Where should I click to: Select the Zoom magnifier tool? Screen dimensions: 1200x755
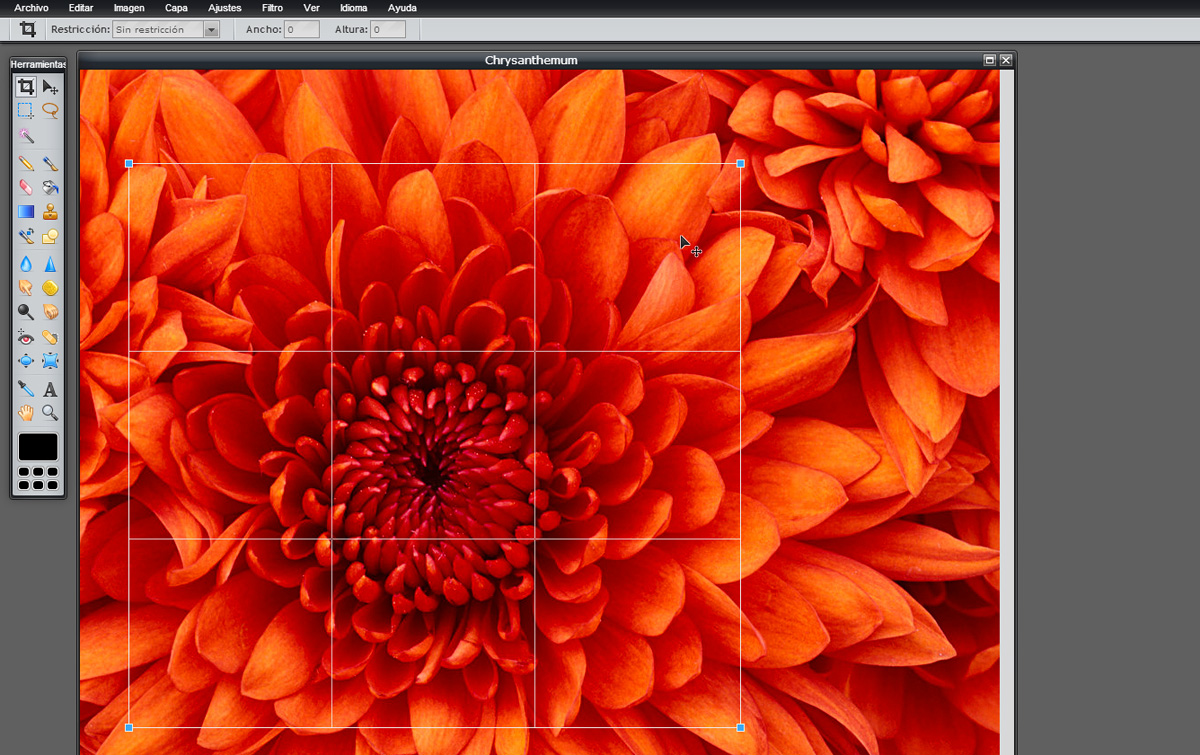click(50, 413)
